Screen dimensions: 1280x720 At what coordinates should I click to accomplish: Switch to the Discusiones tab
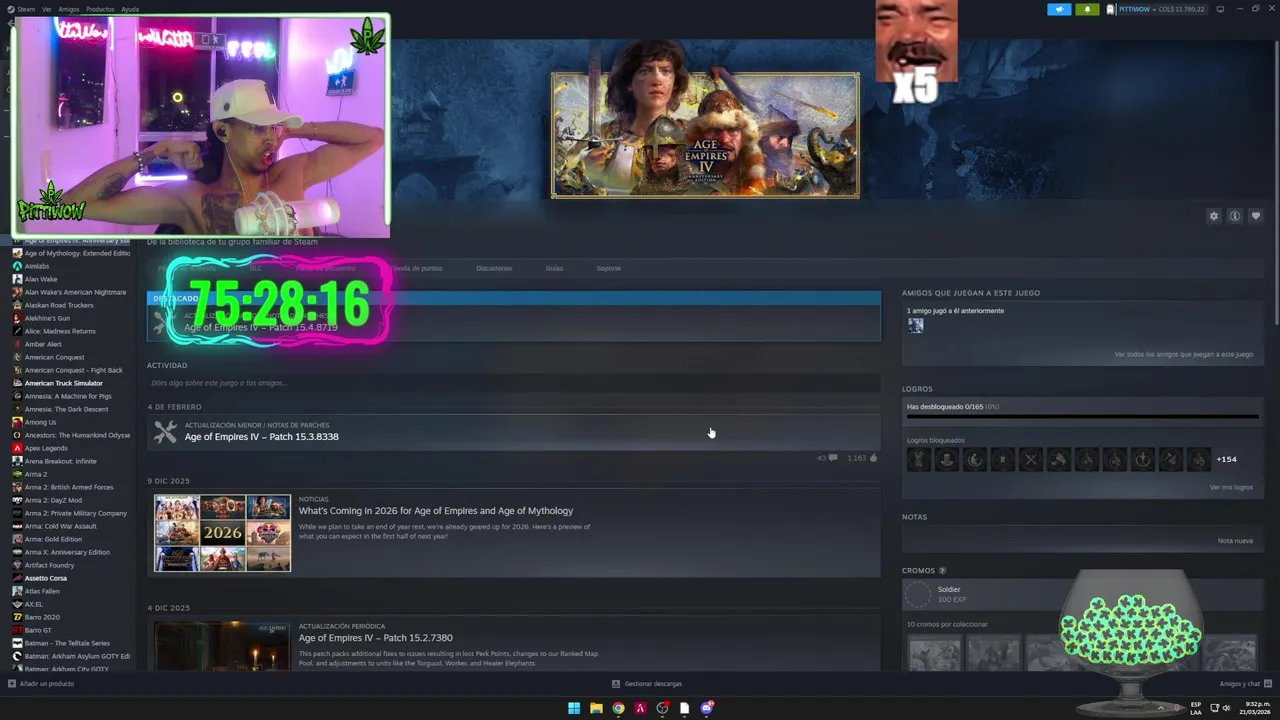click(494, 268)
